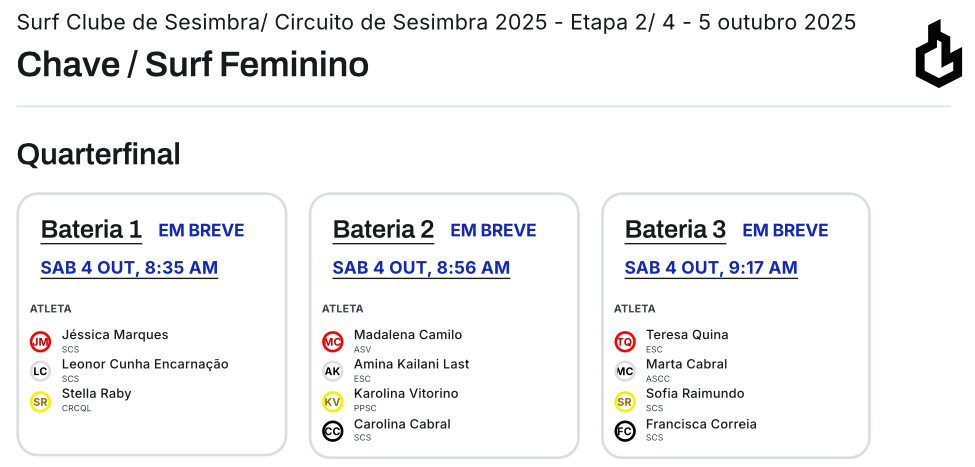
Task: Open the Bateria 2 heat link
Action: (x=383, y=230)
